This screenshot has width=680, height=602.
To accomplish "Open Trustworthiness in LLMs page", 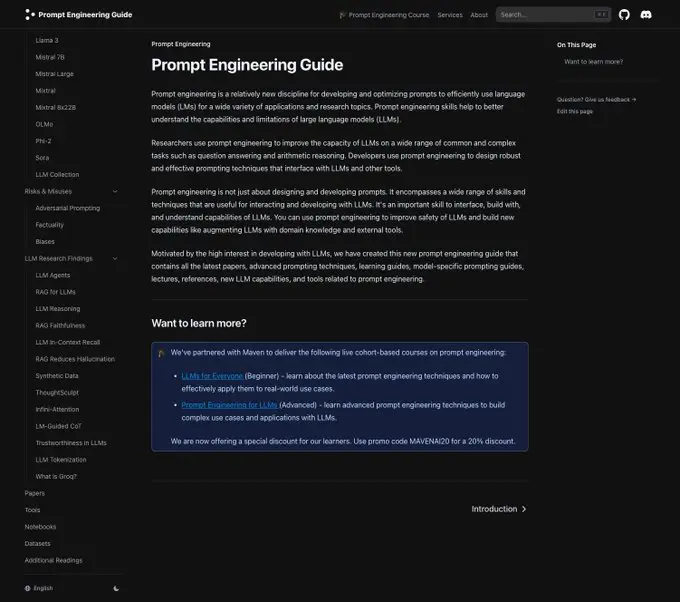I will tap(71, 443).
